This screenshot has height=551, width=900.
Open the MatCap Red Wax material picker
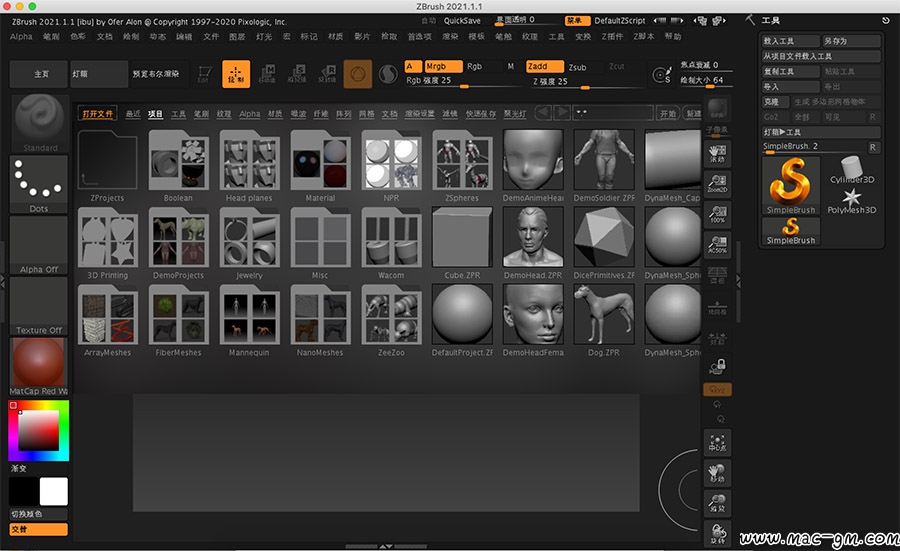point(39,366)
